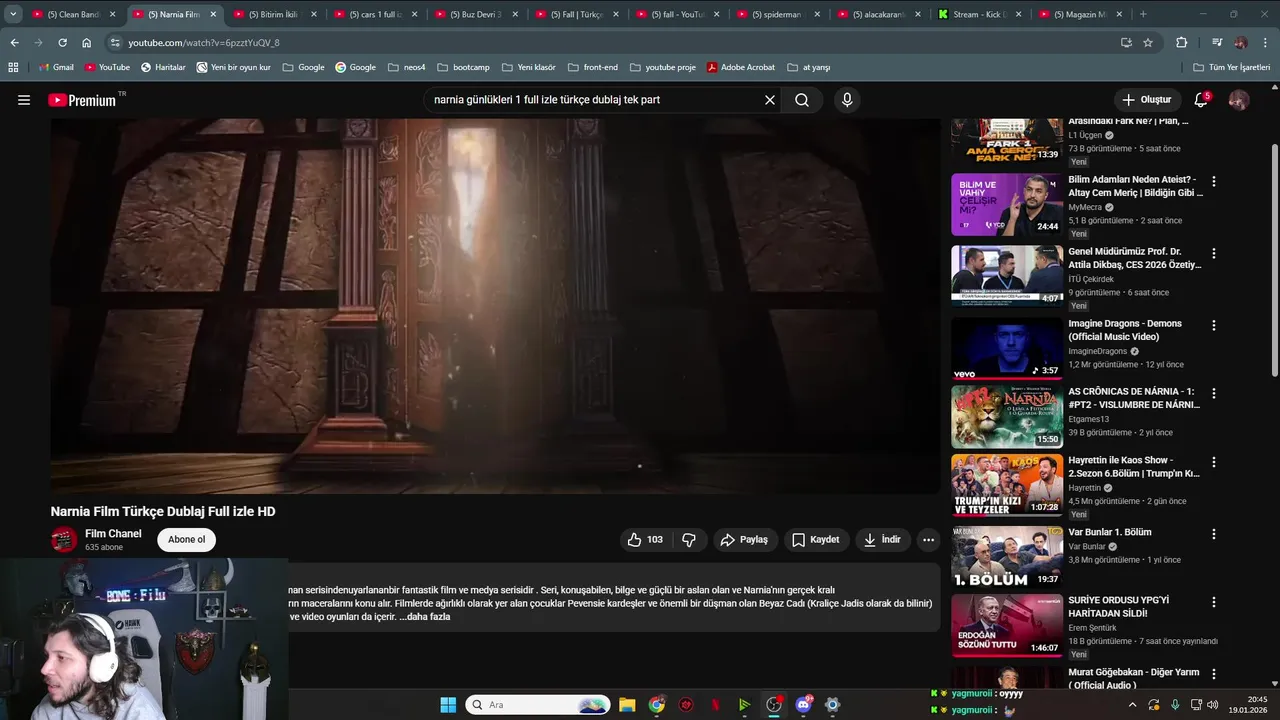The image size is (1280, 720).
Task: Open Windows Start menu
Action: (448, 705)
